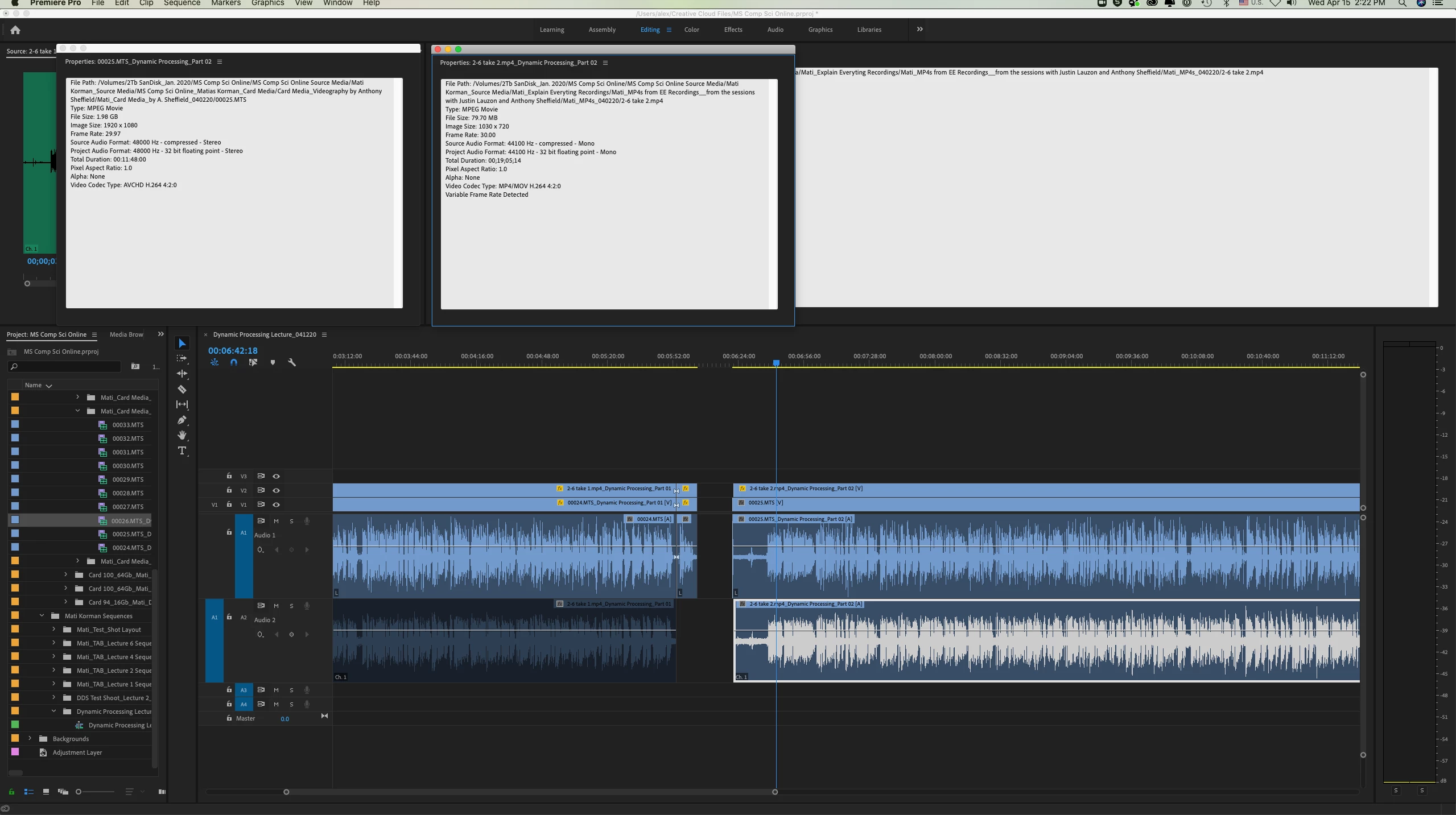Select the 00031.MTS clip in project
This screenshot has width=1456, height=815.
pyautogui.click(x=127, y=452)
